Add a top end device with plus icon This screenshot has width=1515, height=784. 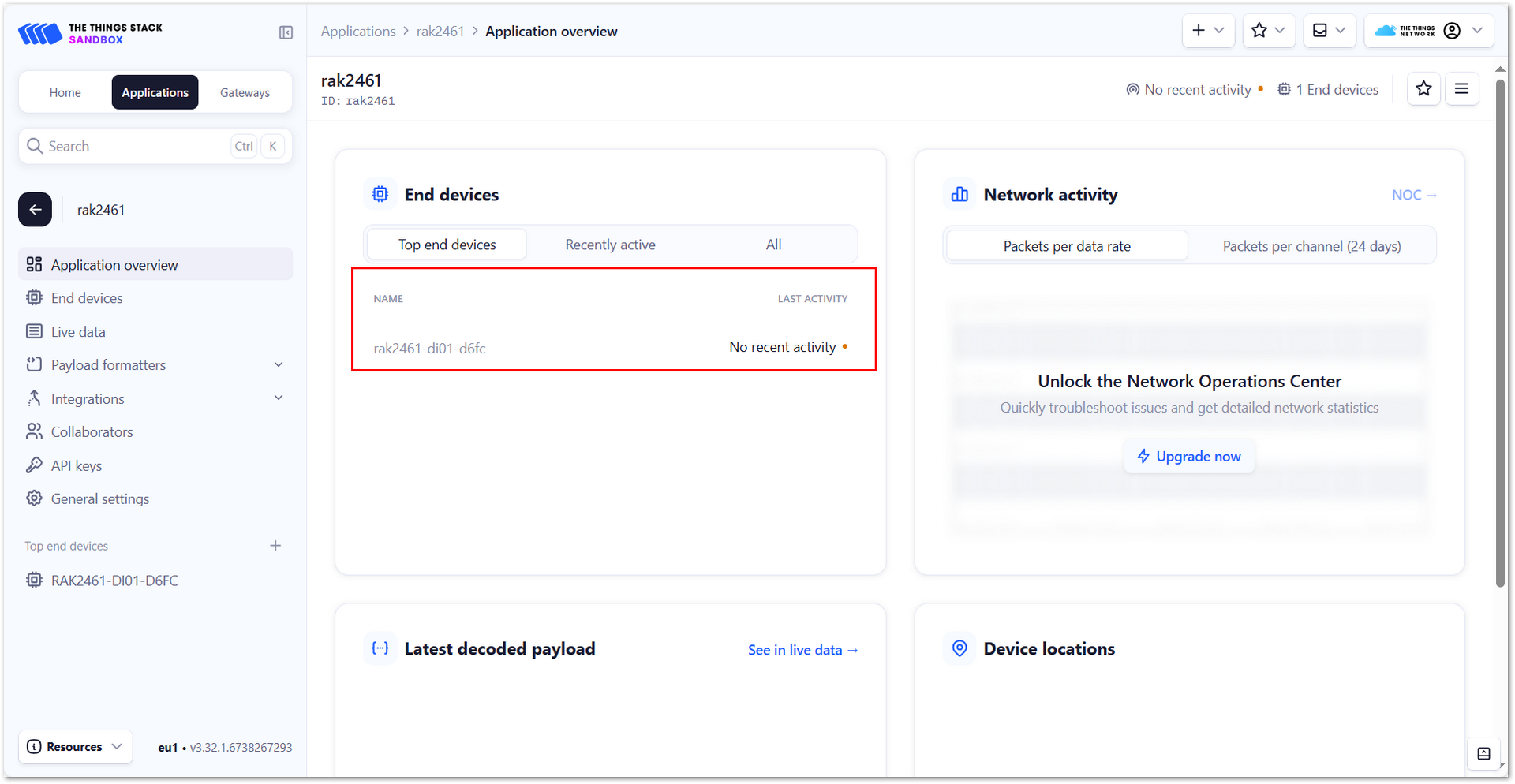(x=275, y=546)
